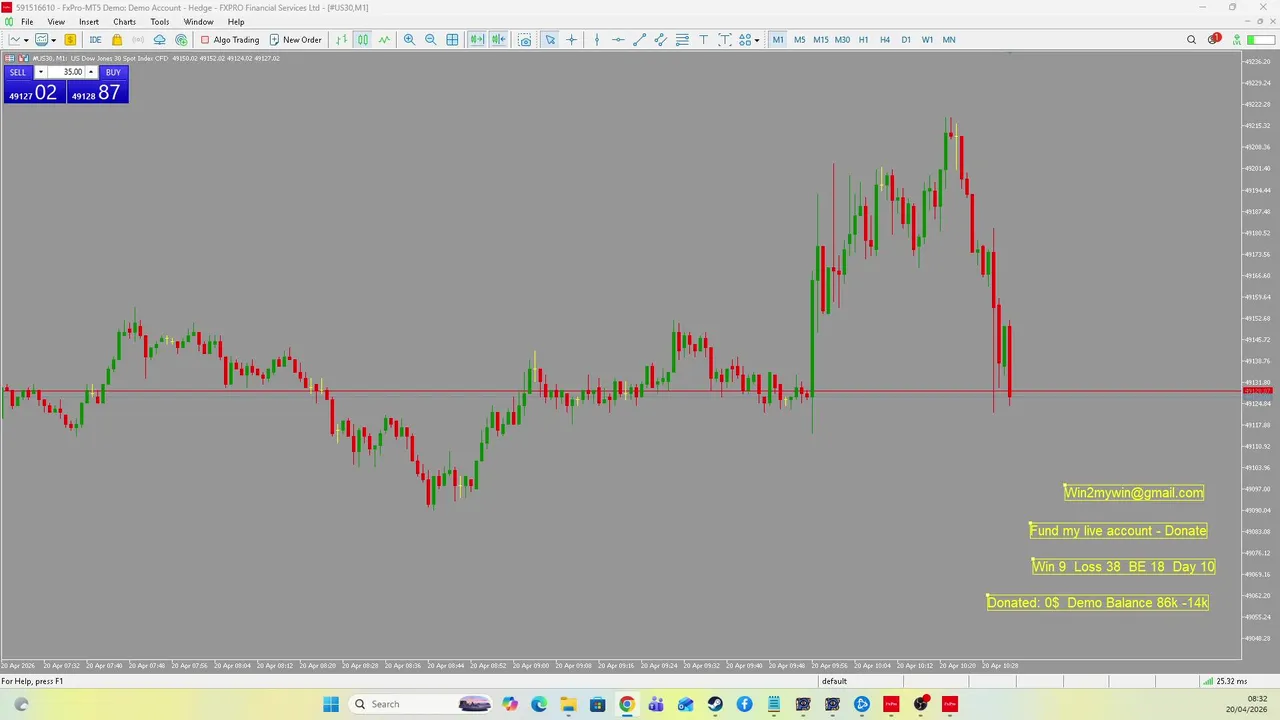Draw a vertical line

click(597, 40)
